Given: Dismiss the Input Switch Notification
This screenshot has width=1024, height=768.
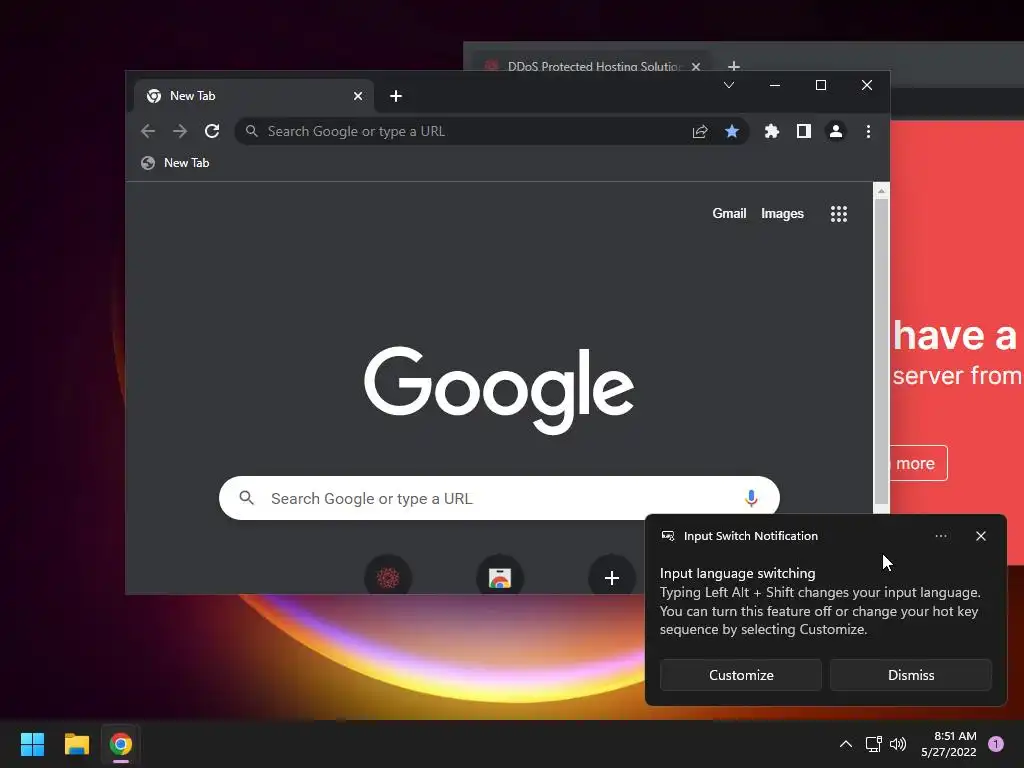Looking at the screenshot, I should (910, 675).
